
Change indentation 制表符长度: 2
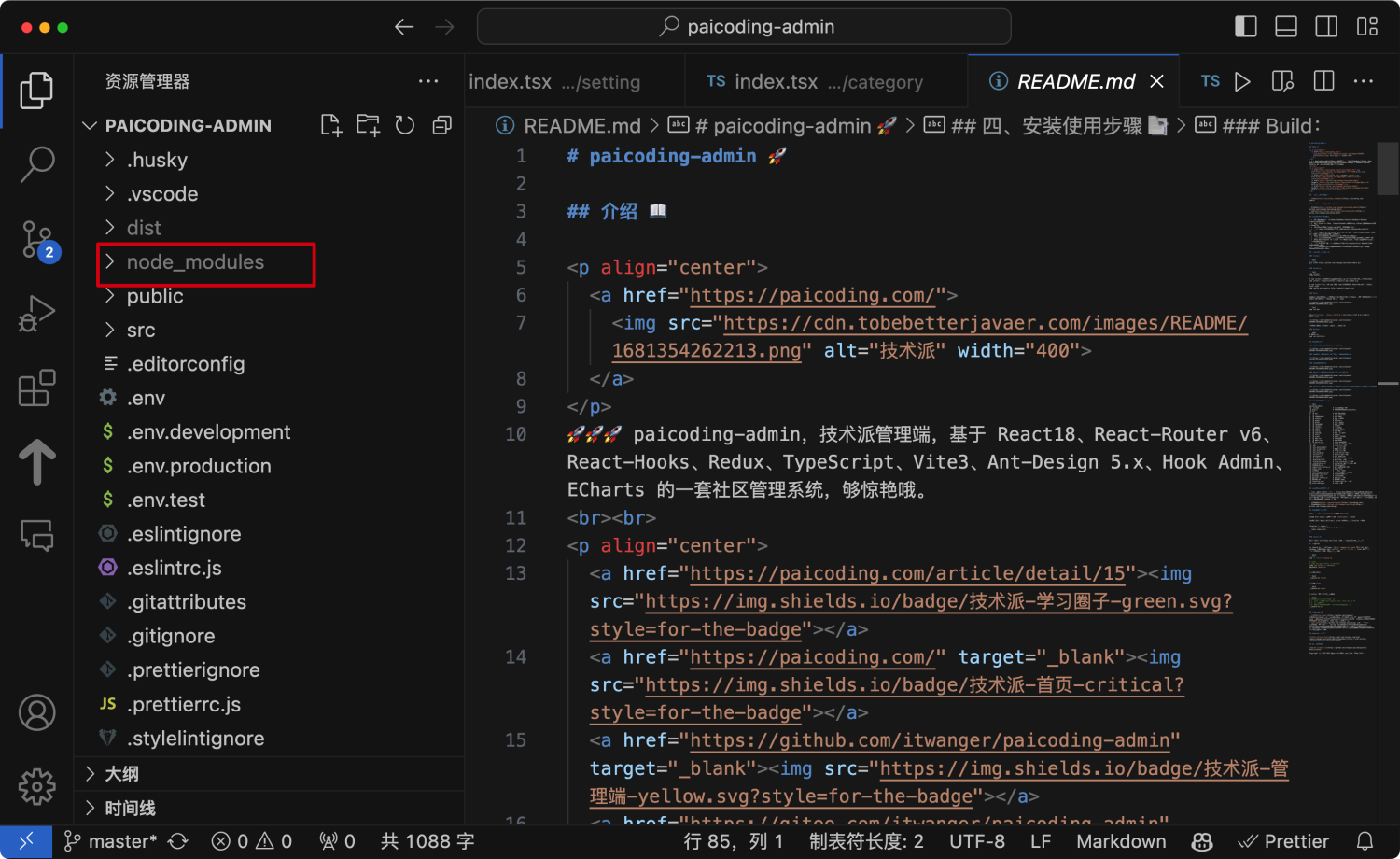point(866,841)
